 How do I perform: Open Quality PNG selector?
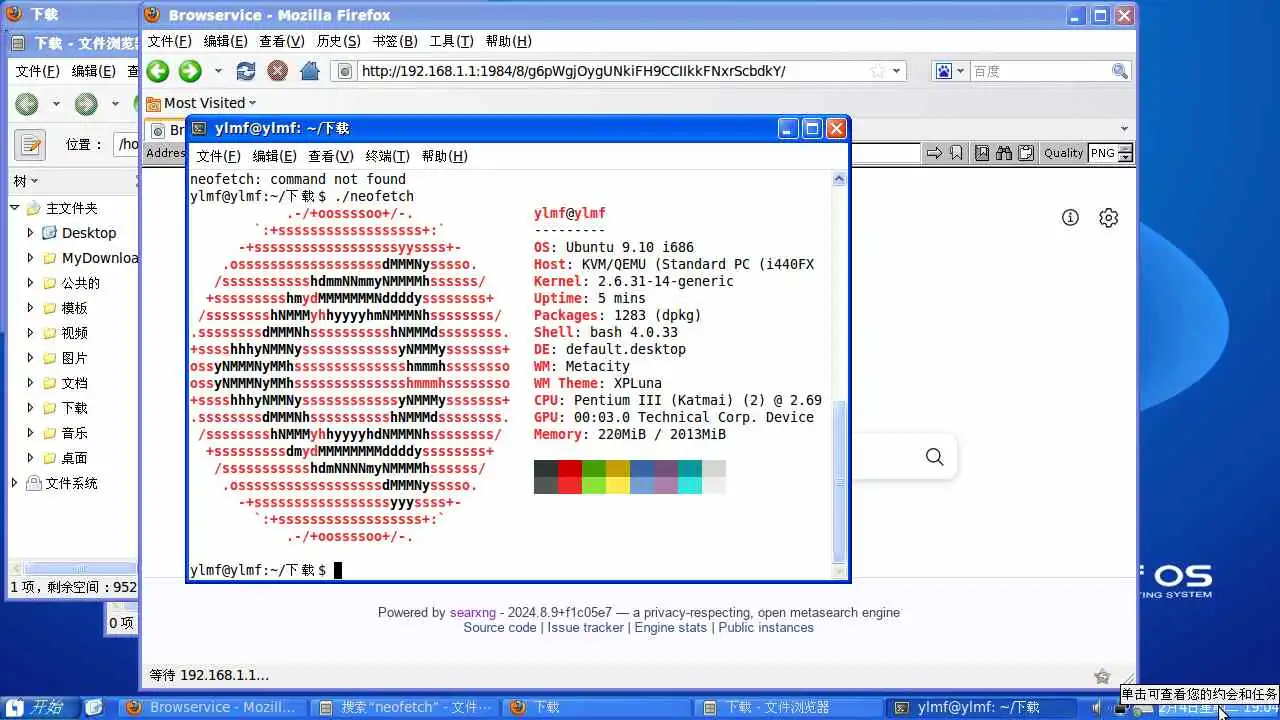1110,153
